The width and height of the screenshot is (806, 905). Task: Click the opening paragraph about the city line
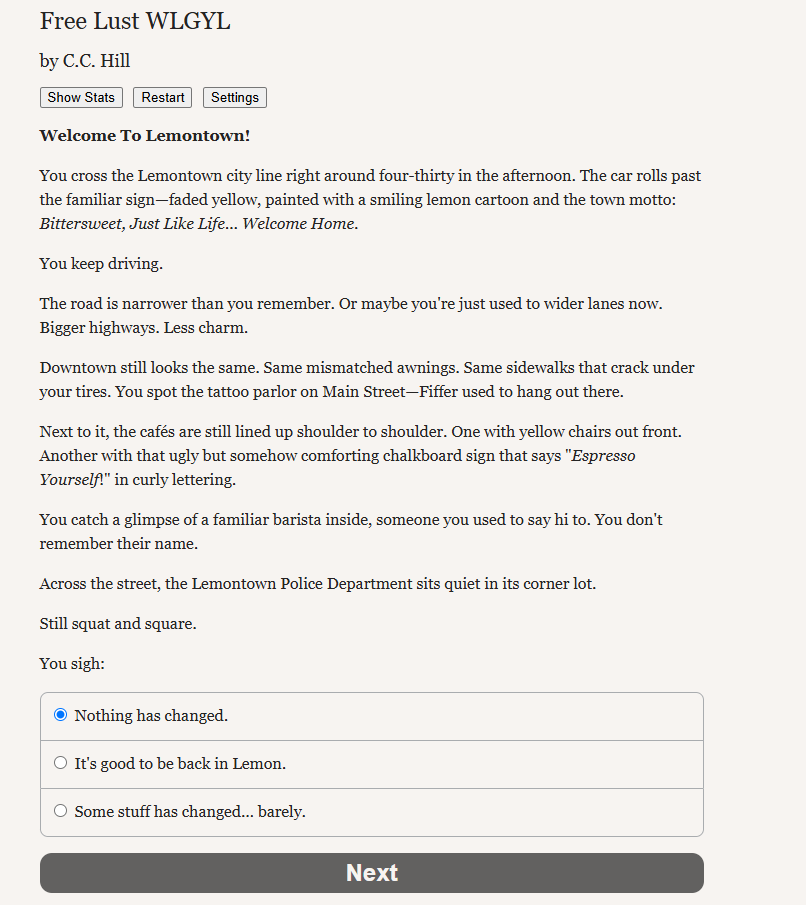click(x=370, y=200)
